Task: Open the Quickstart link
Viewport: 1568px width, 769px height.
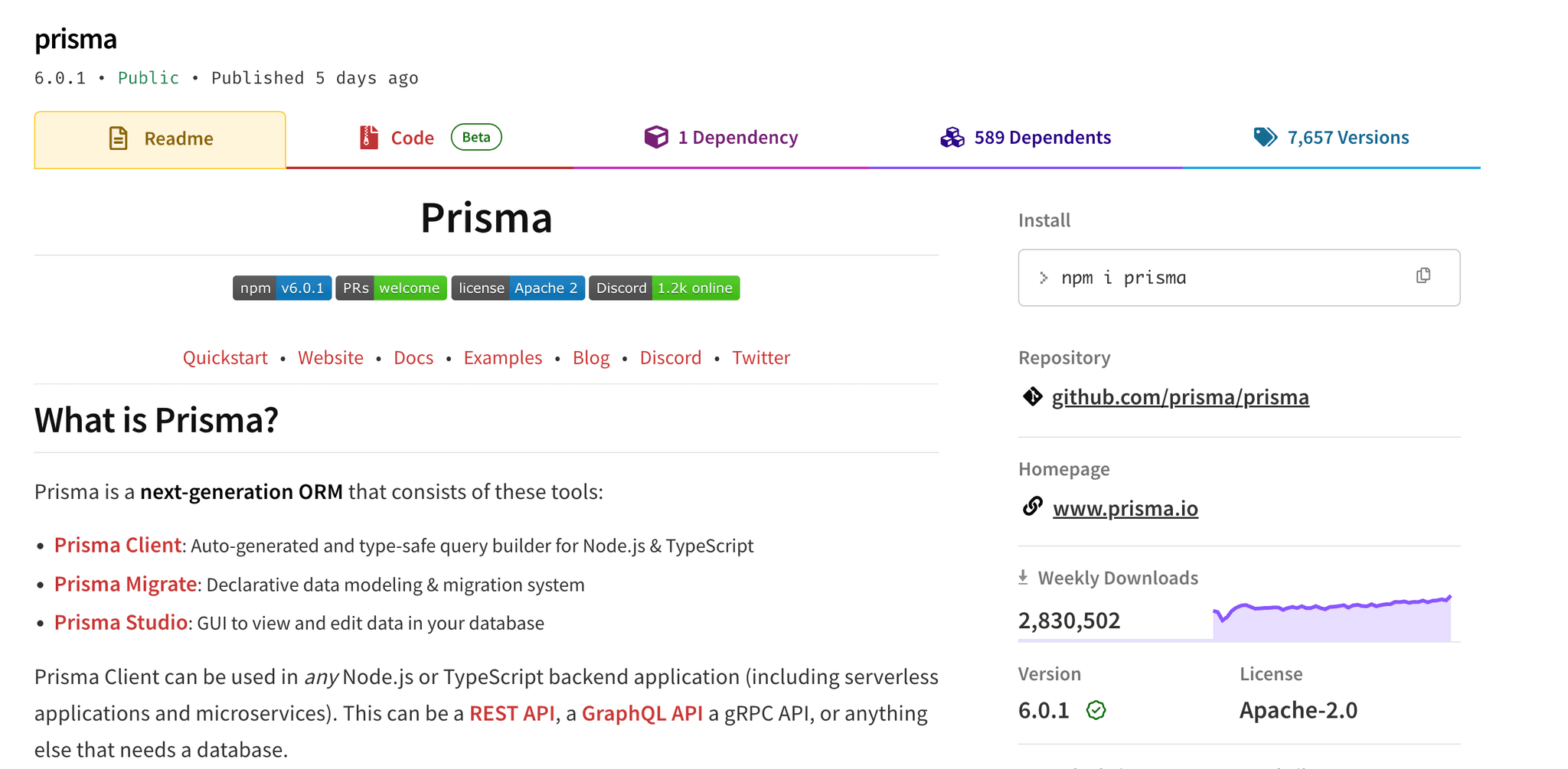Action: click(225, 357)
